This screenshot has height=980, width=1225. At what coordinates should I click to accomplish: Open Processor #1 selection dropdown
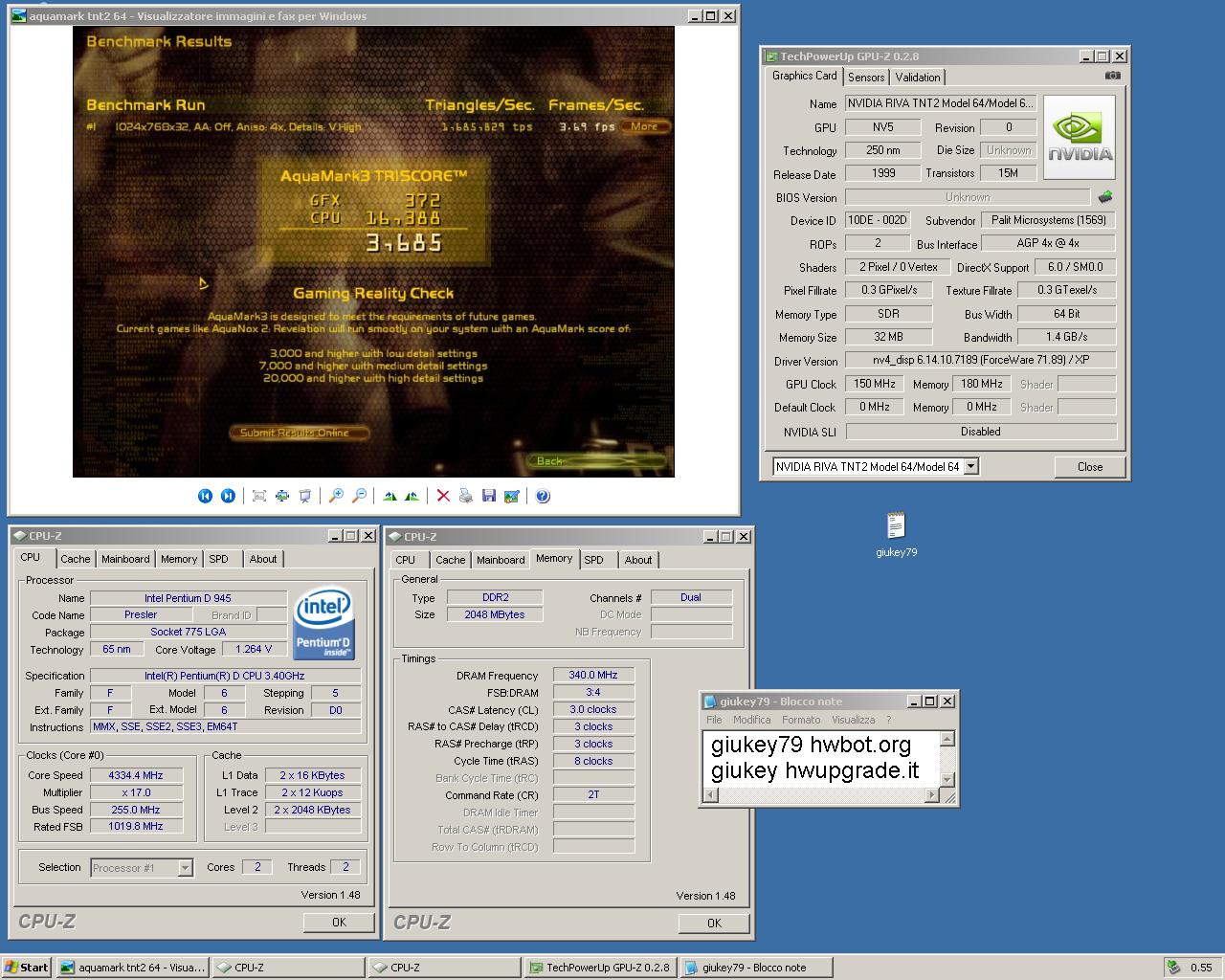coord(186,868)
